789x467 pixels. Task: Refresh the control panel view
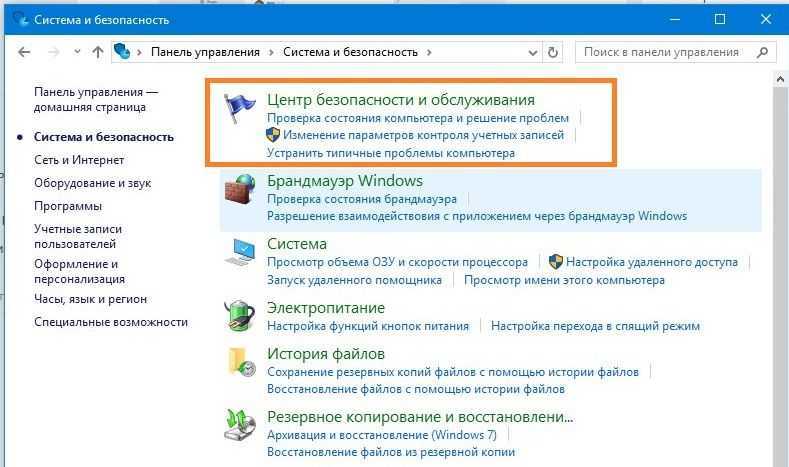tap(553, 52)
